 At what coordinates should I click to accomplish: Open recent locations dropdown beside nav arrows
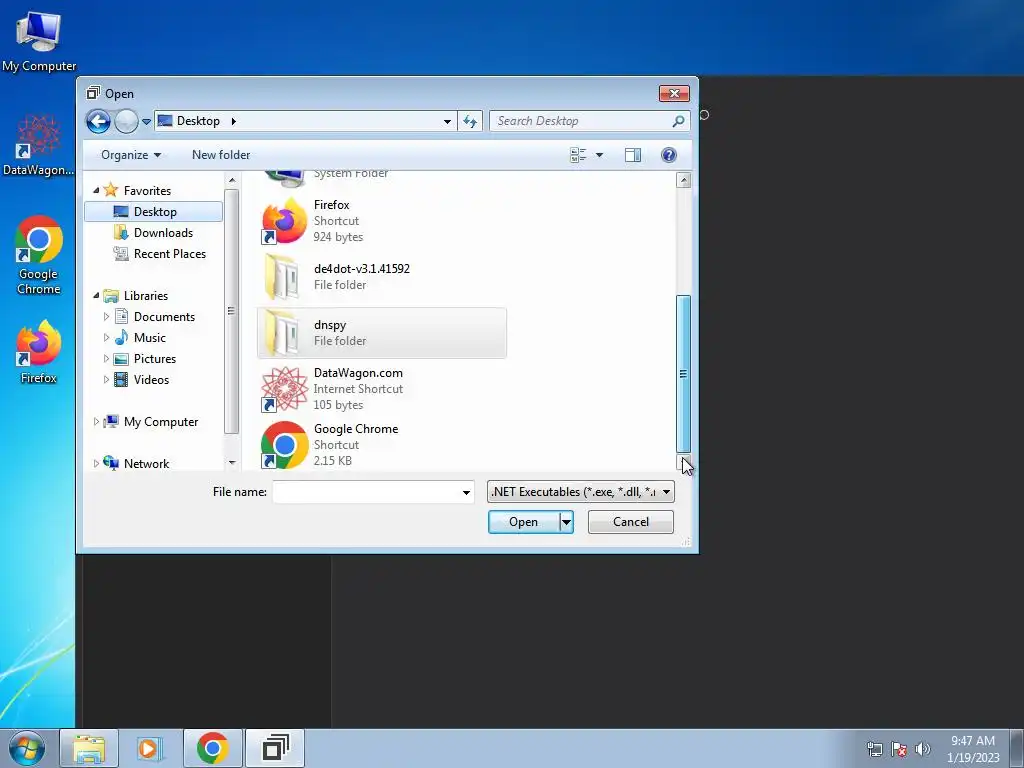(x=146, y=121)
